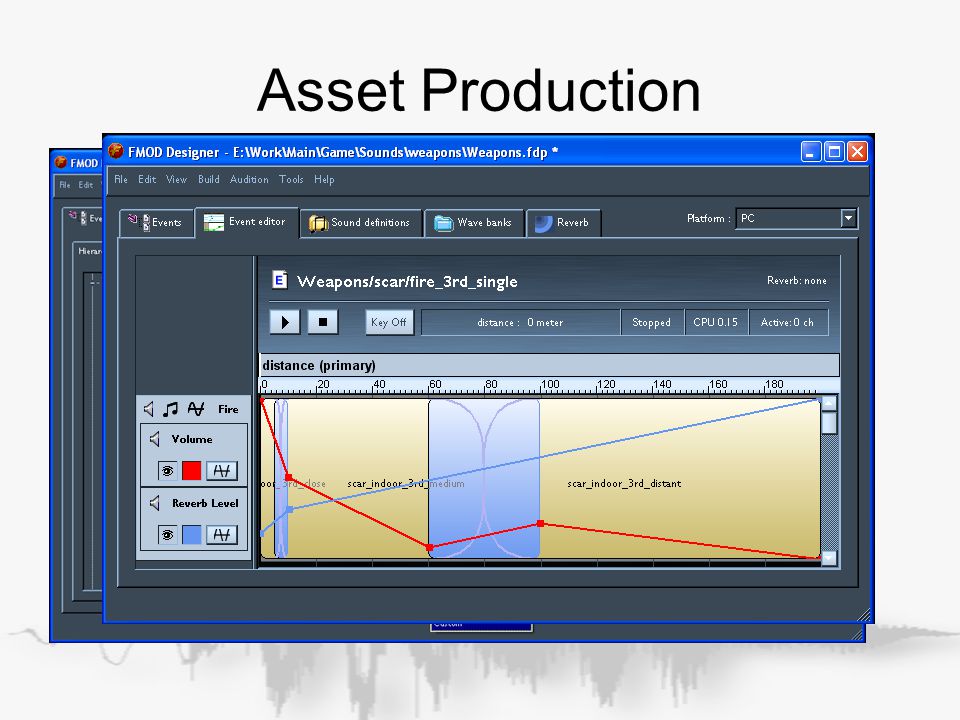Minimize the front FMOD Designer window
The image size is (960, 720).
click(x=811, y=151)
